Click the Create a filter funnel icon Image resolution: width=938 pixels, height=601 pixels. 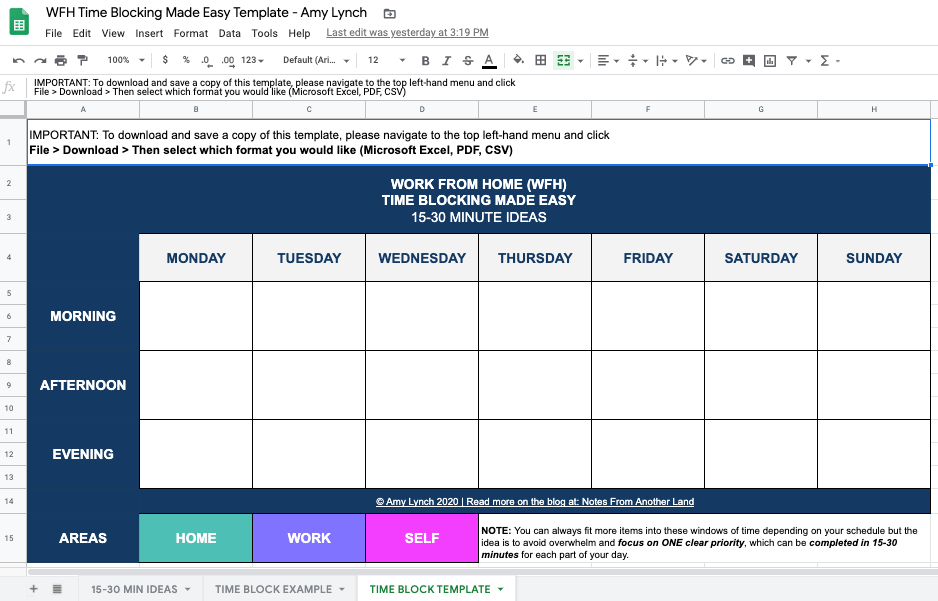pos(792,61)
